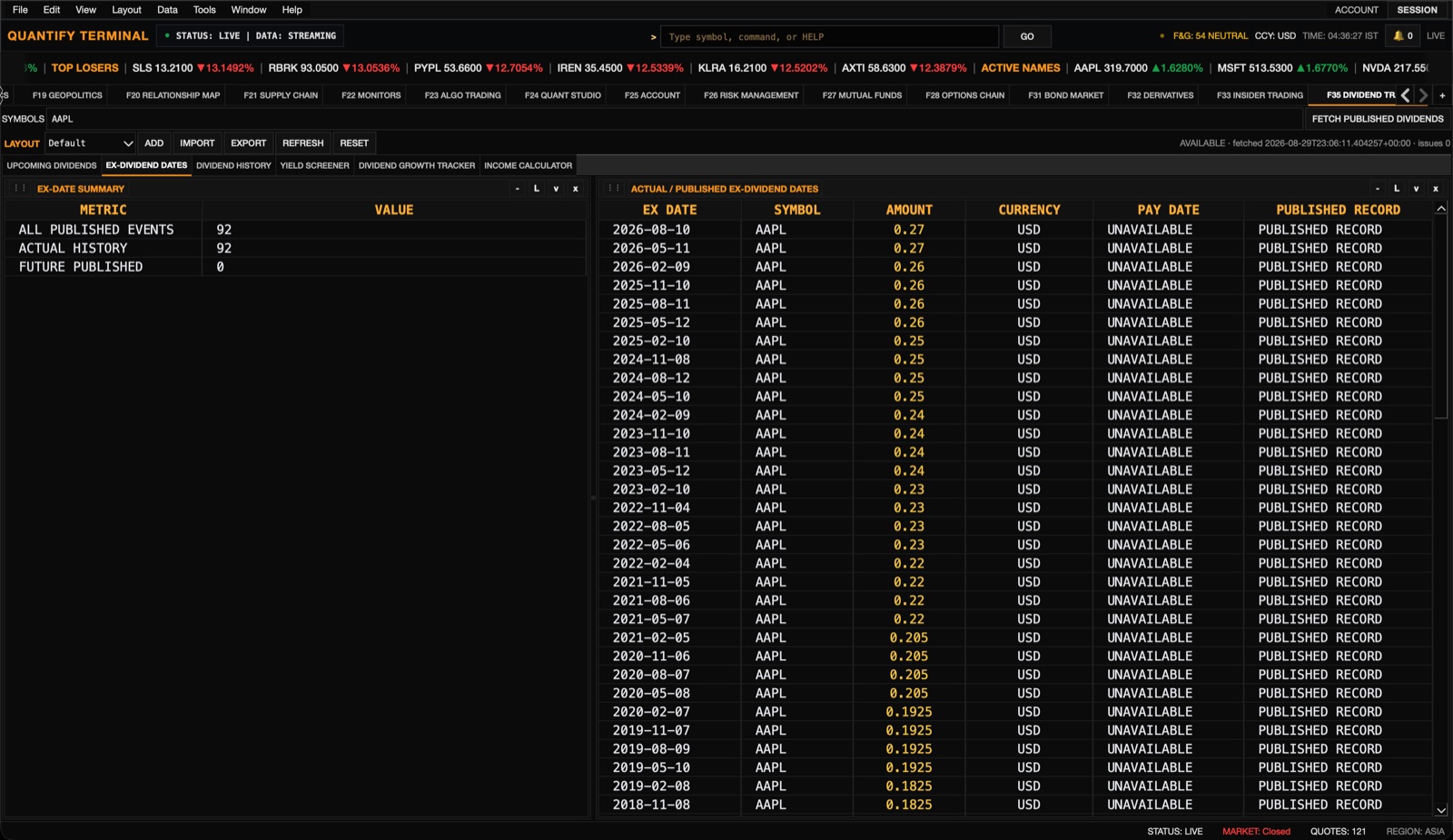Viewport: 1453px width, 840px height.
Task: Click the L button on the Ex-Date Summary panel
Action: (537, 189)
